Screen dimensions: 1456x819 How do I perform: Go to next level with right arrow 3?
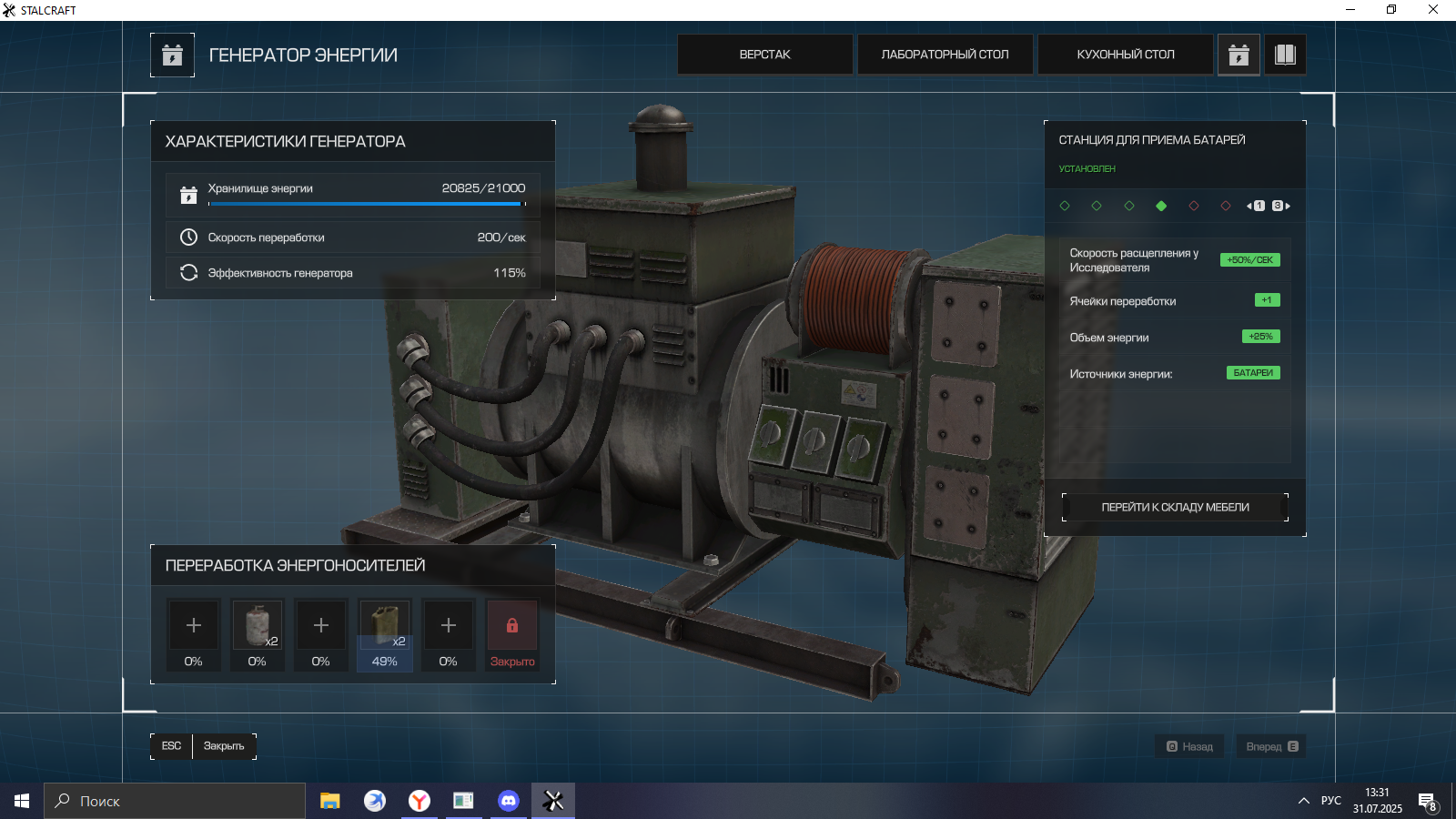pos(1281,206)
